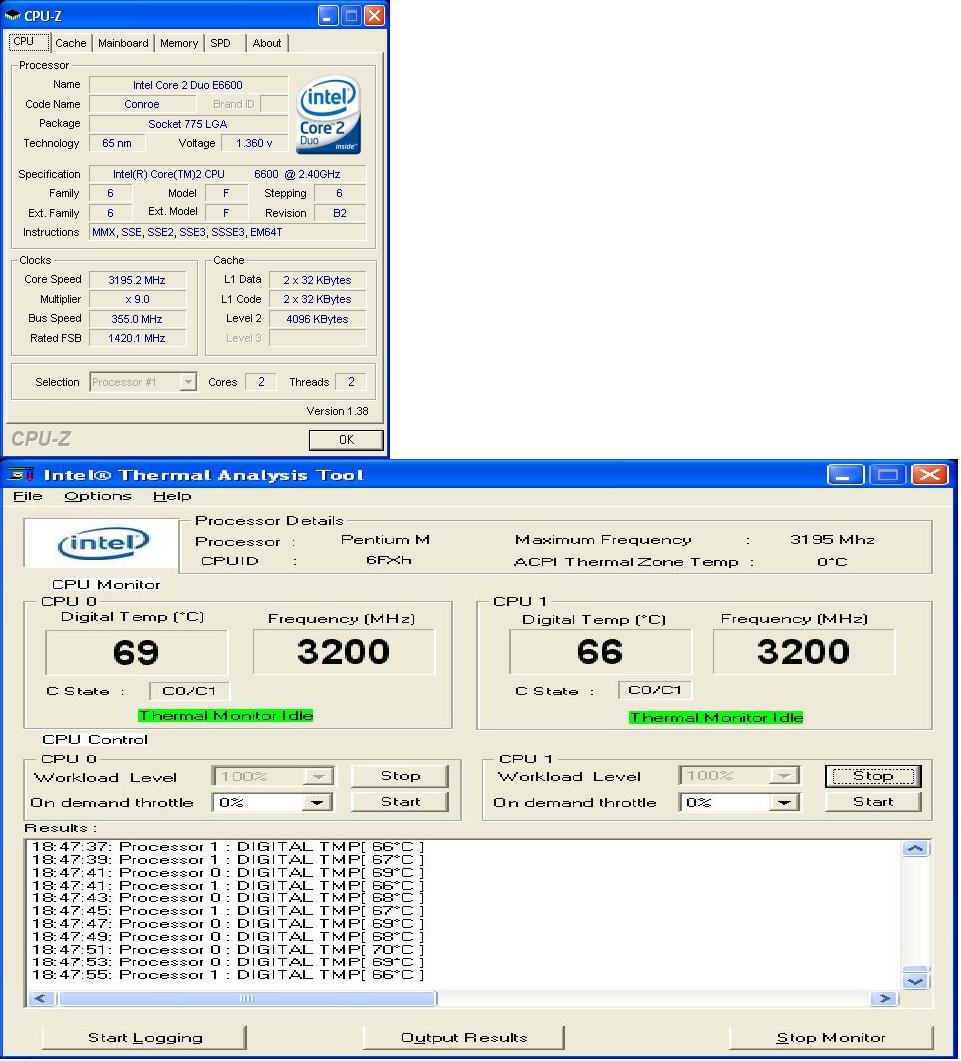This screenshot has height=1061, width=961.
Task: Click results horizontal scroll left arrow
Action: (x=41, y=998)
